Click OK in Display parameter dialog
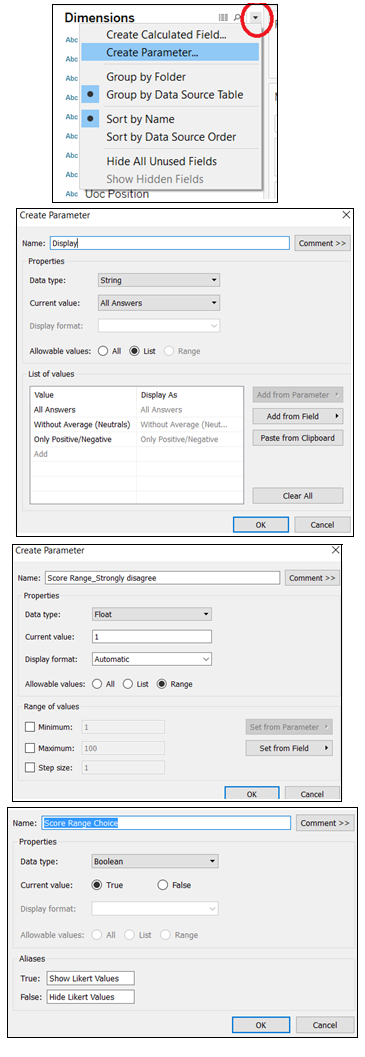The height and width of the screenshot is (1057, 365). 260,524
